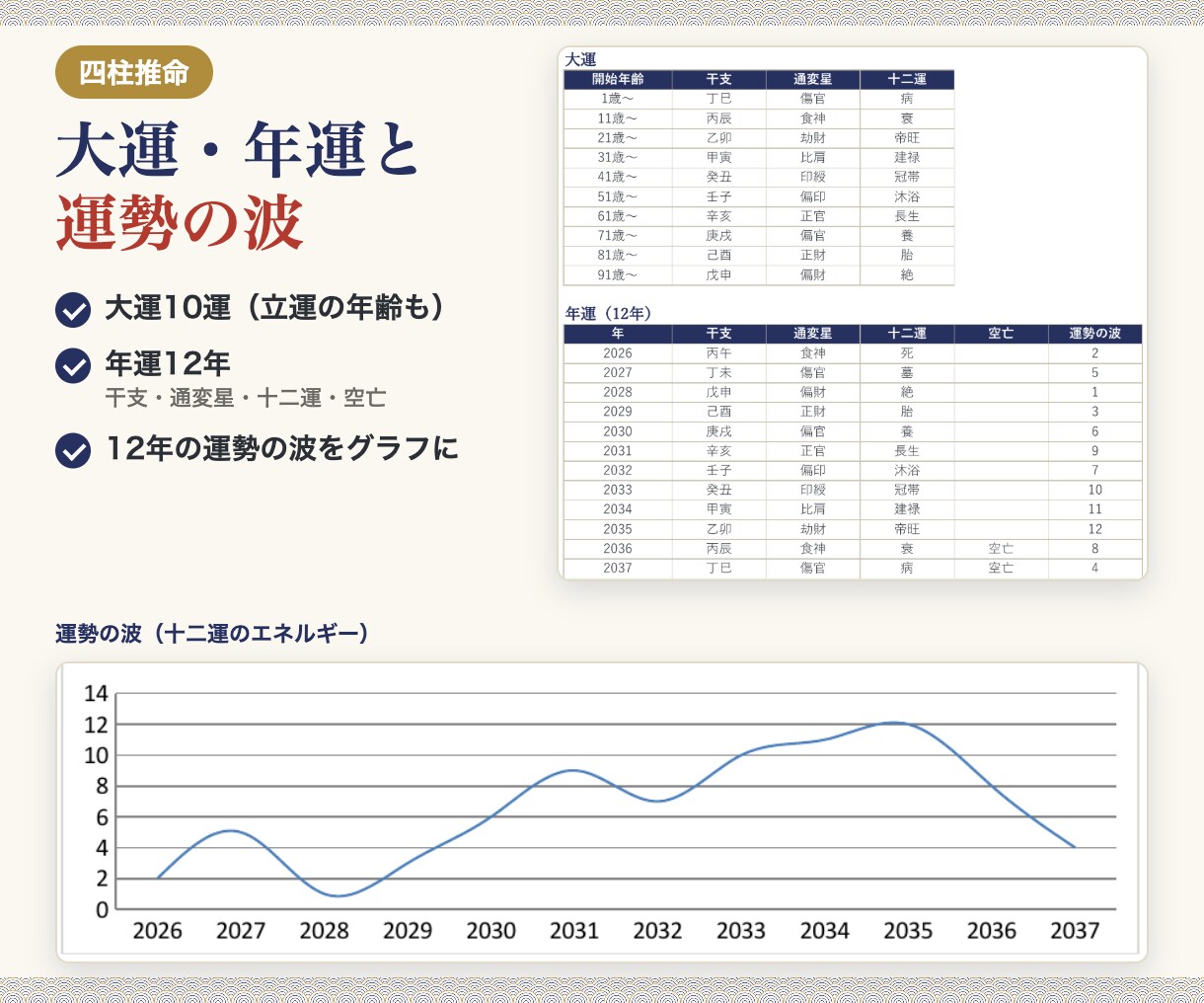Click the 2030 cell in the 年運 table

pyautogui.click(x=618, y=431)
